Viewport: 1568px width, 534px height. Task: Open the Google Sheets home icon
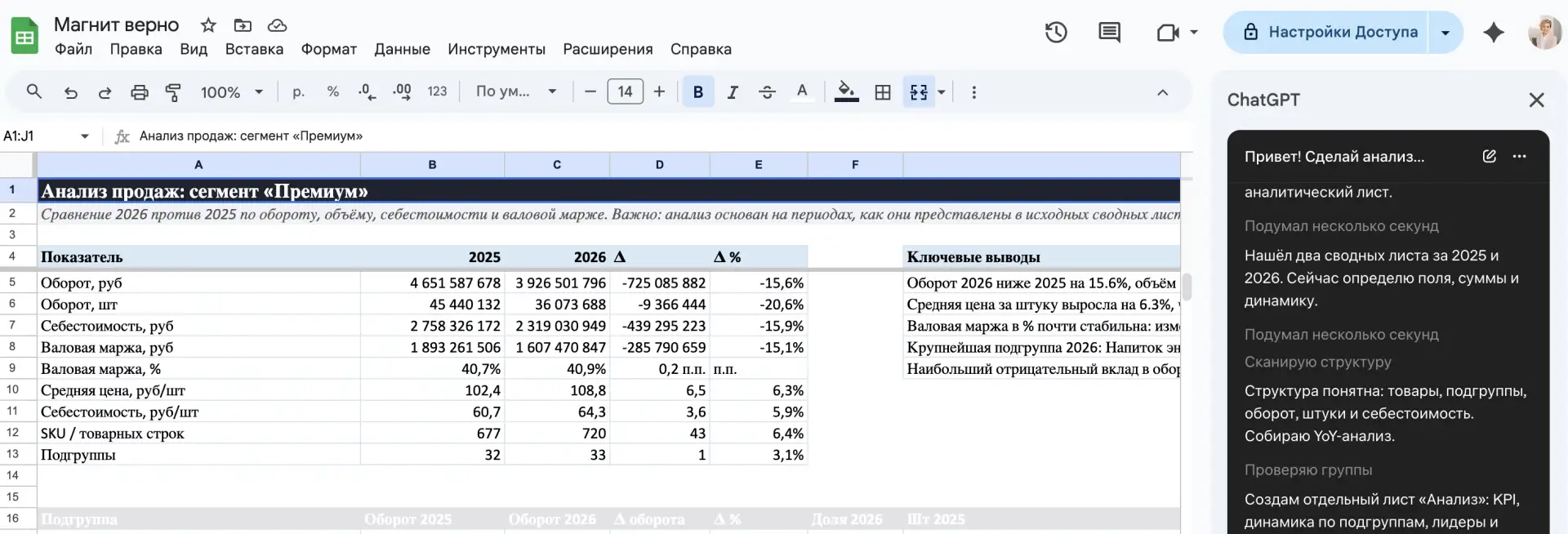[24, 36]
